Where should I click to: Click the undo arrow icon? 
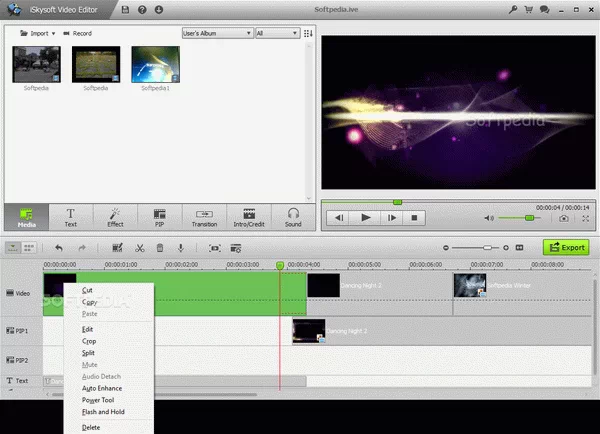[59, 248]
